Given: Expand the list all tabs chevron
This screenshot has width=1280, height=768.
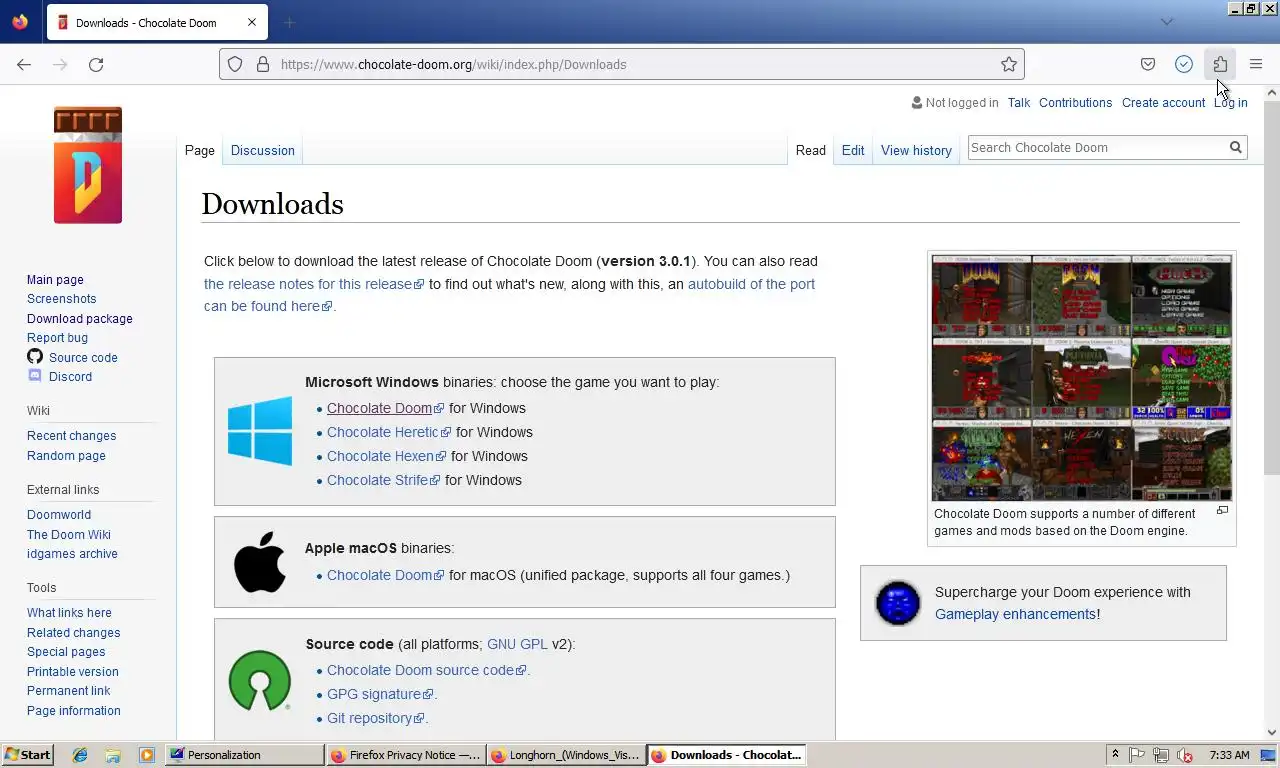Looking at the screenshot, I should [1166, 22].
